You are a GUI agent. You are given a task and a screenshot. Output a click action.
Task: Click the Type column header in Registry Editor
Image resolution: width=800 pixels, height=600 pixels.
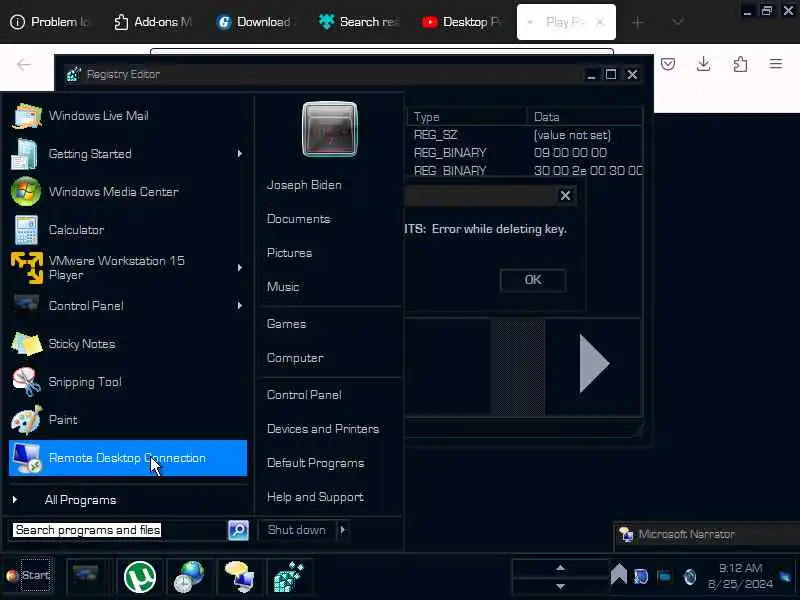click(467, 117)
